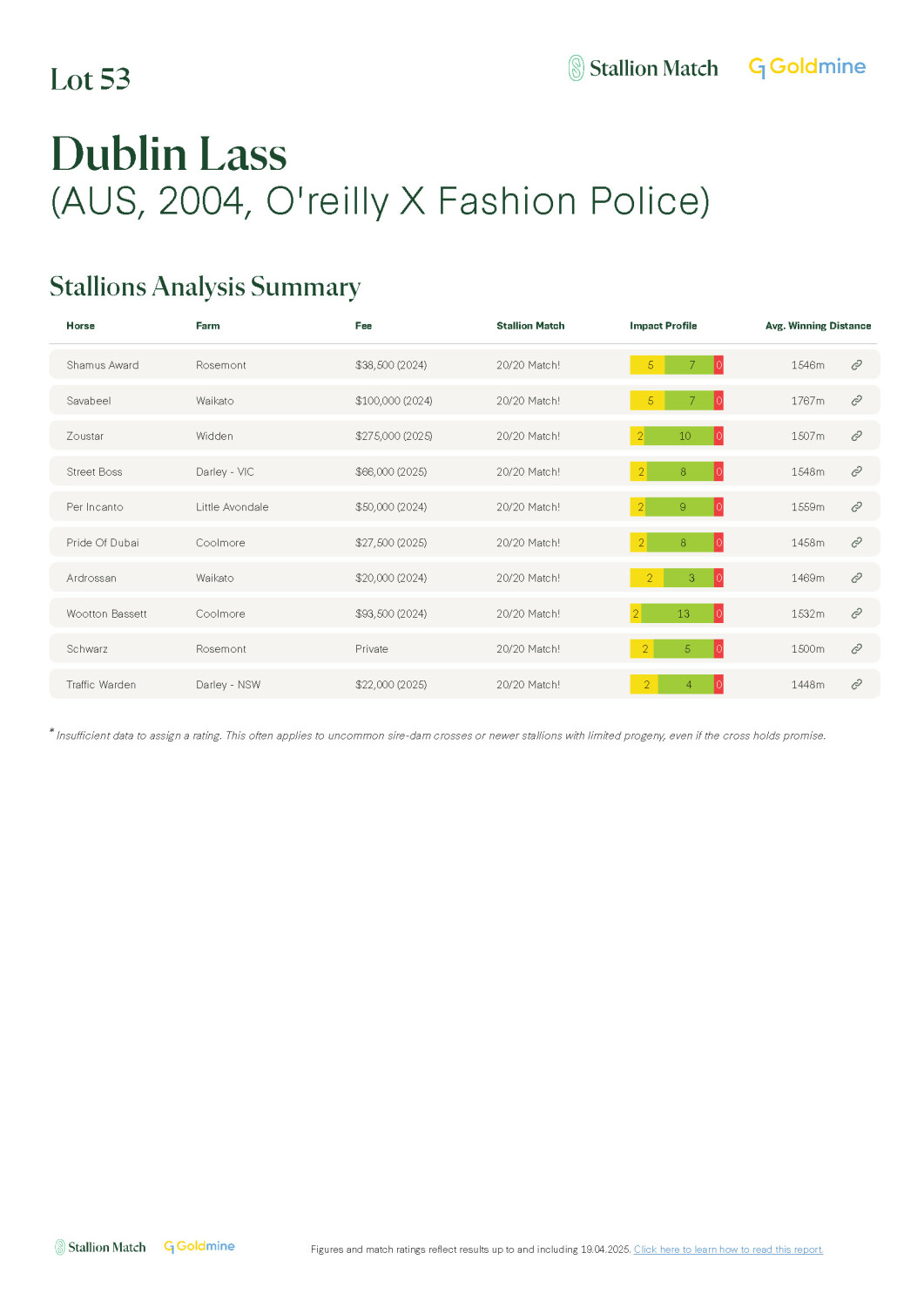Select the Wootton Bassett horse name
Screen dimensions: 924x1307
106,613
